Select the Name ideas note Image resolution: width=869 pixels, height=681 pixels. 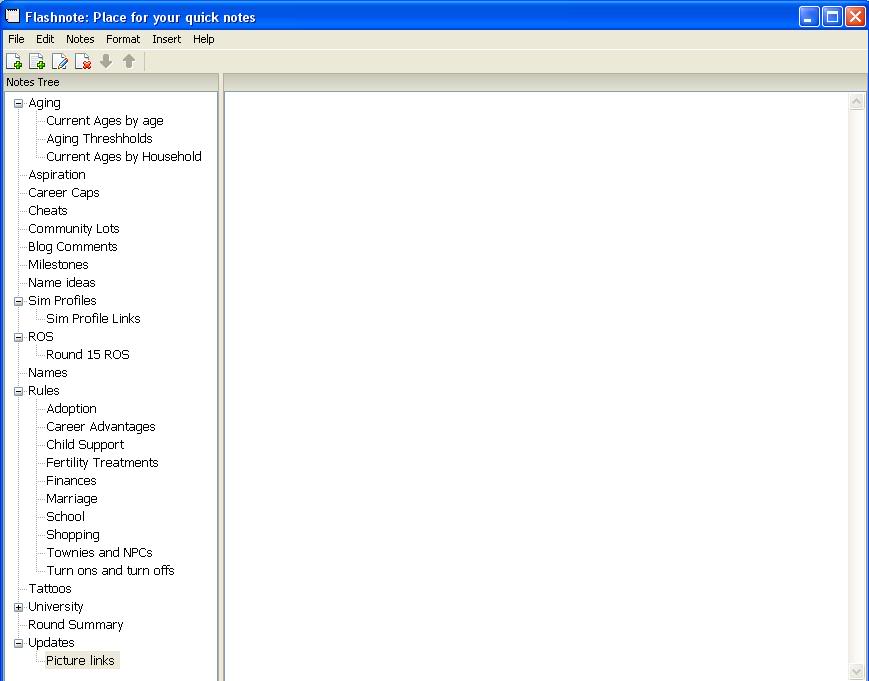click(62, 283)
